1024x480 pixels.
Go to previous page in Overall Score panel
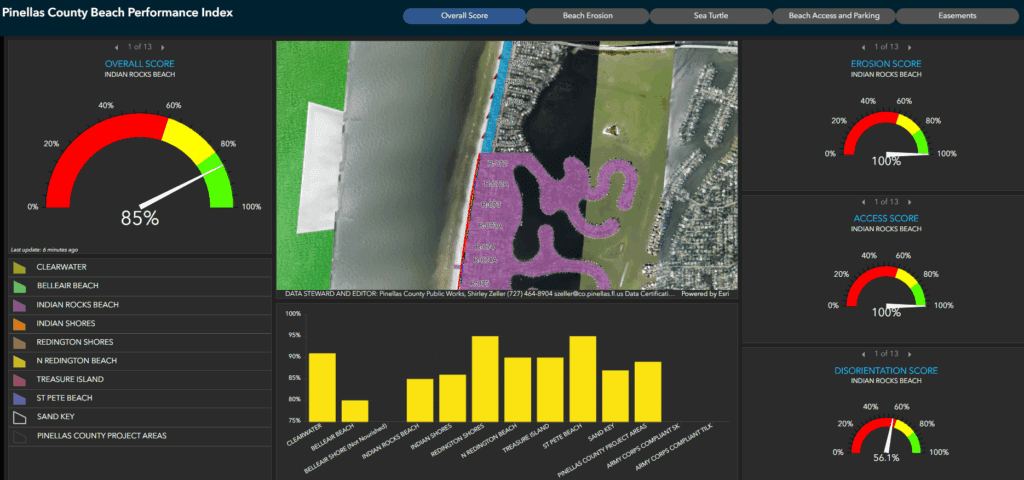116,47
